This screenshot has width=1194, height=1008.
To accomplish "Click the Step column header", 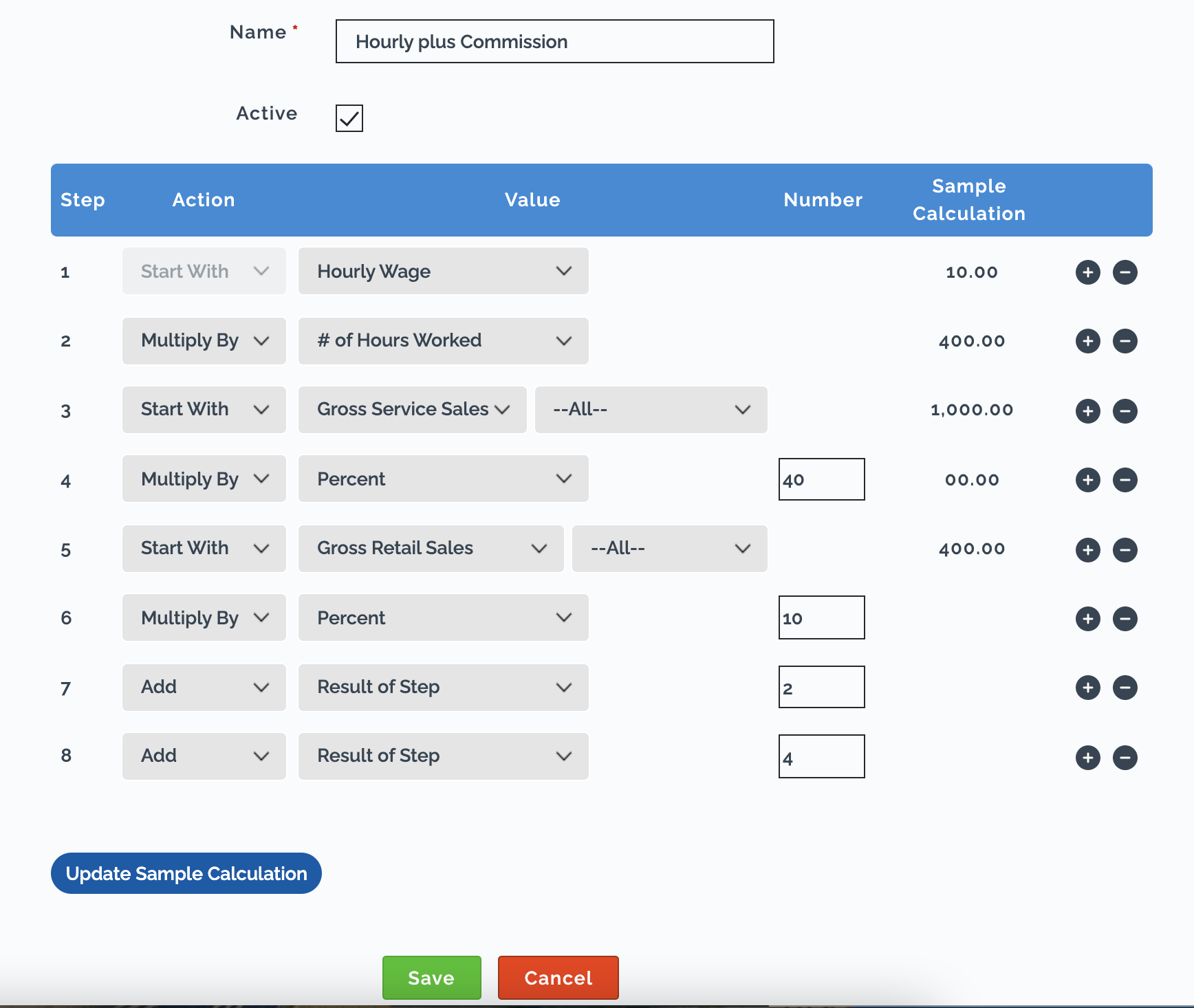I will 83,201.
